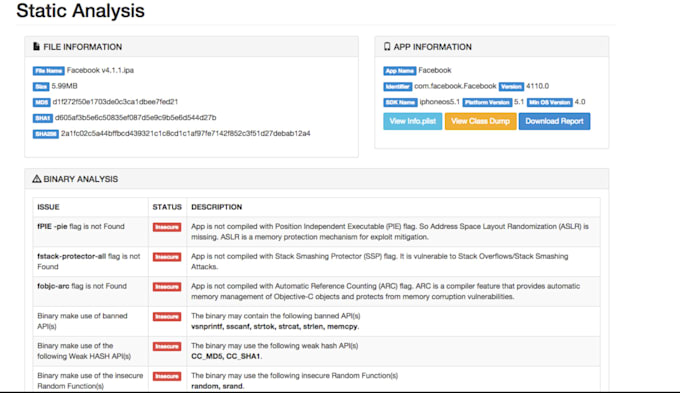
Task: Select the Min OS Version value 4.0
Action: [x=580, y=102]
